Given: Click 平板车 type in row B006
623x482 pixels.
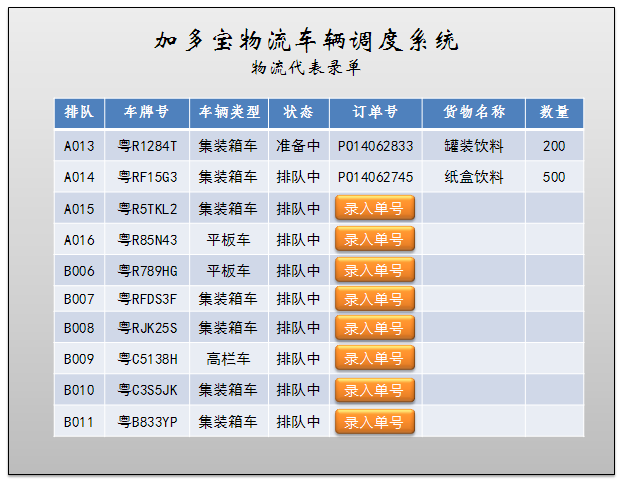Looking at the screenshot, I should pos(229,271).
